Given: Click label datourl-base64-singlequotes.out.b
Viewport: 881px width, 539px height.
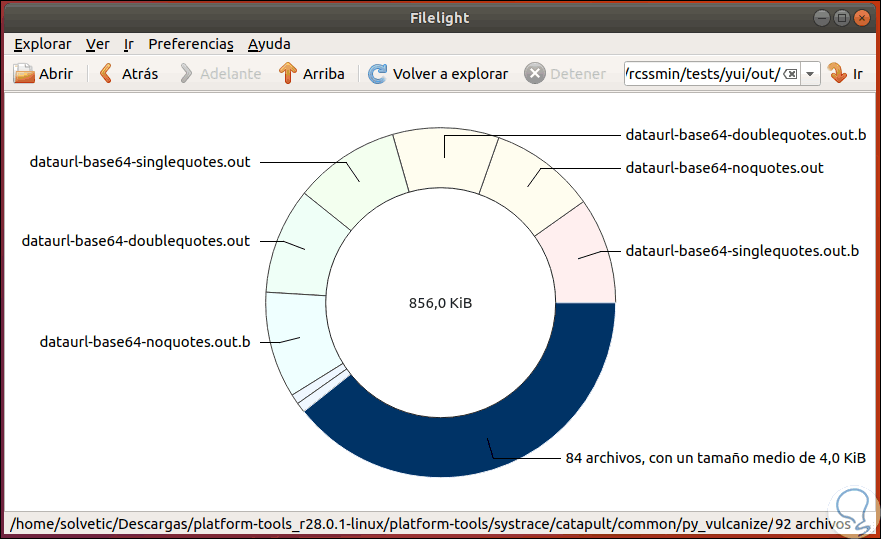Looking at the screenshot, I should (742, 251).
